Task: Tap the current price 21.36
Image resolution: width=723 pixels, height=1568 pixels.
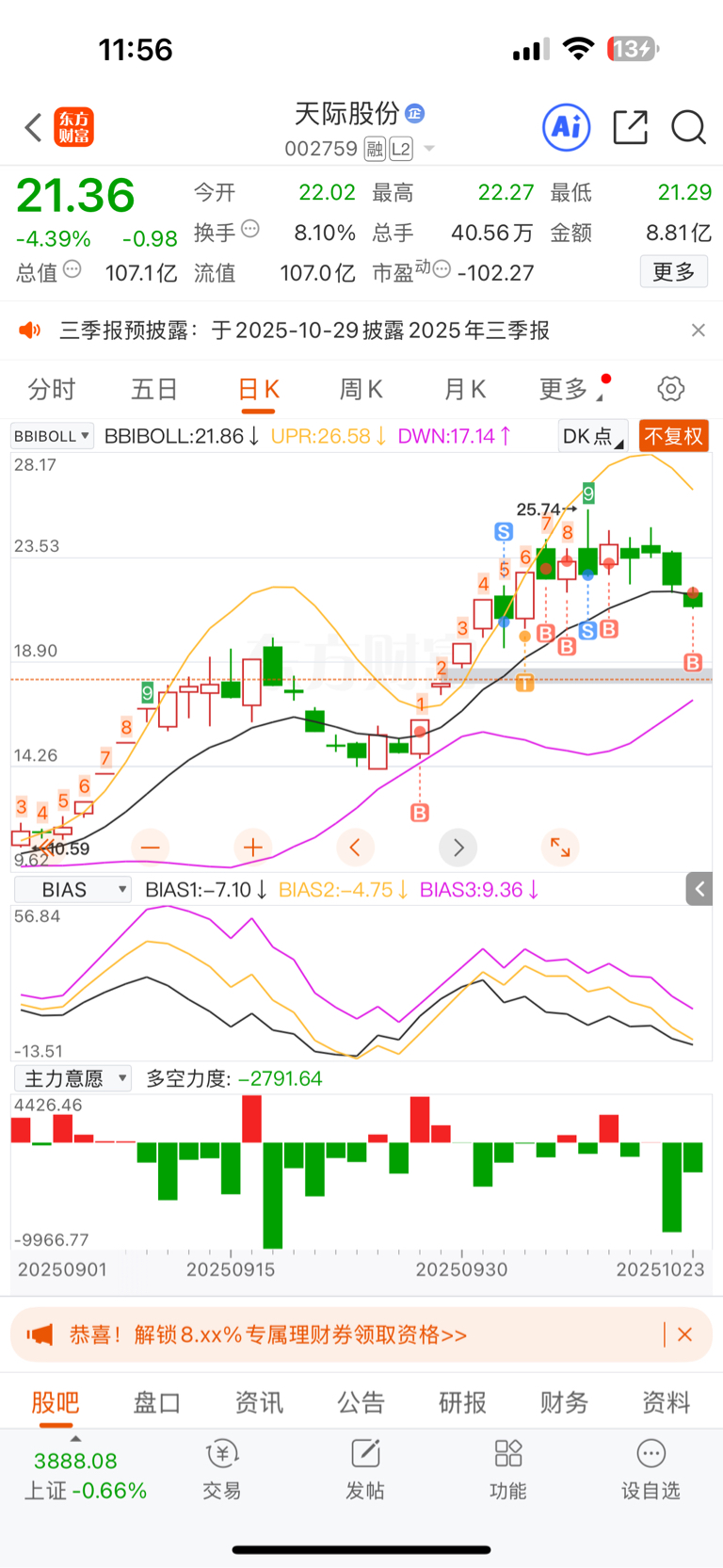Action: 76,196
